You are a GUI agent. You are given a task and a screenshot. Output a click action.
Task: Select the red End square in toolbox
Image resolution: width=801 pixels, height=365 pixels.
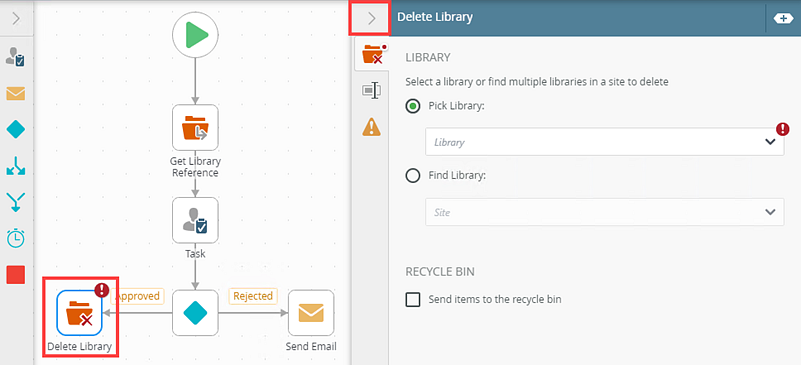(16, 274)
